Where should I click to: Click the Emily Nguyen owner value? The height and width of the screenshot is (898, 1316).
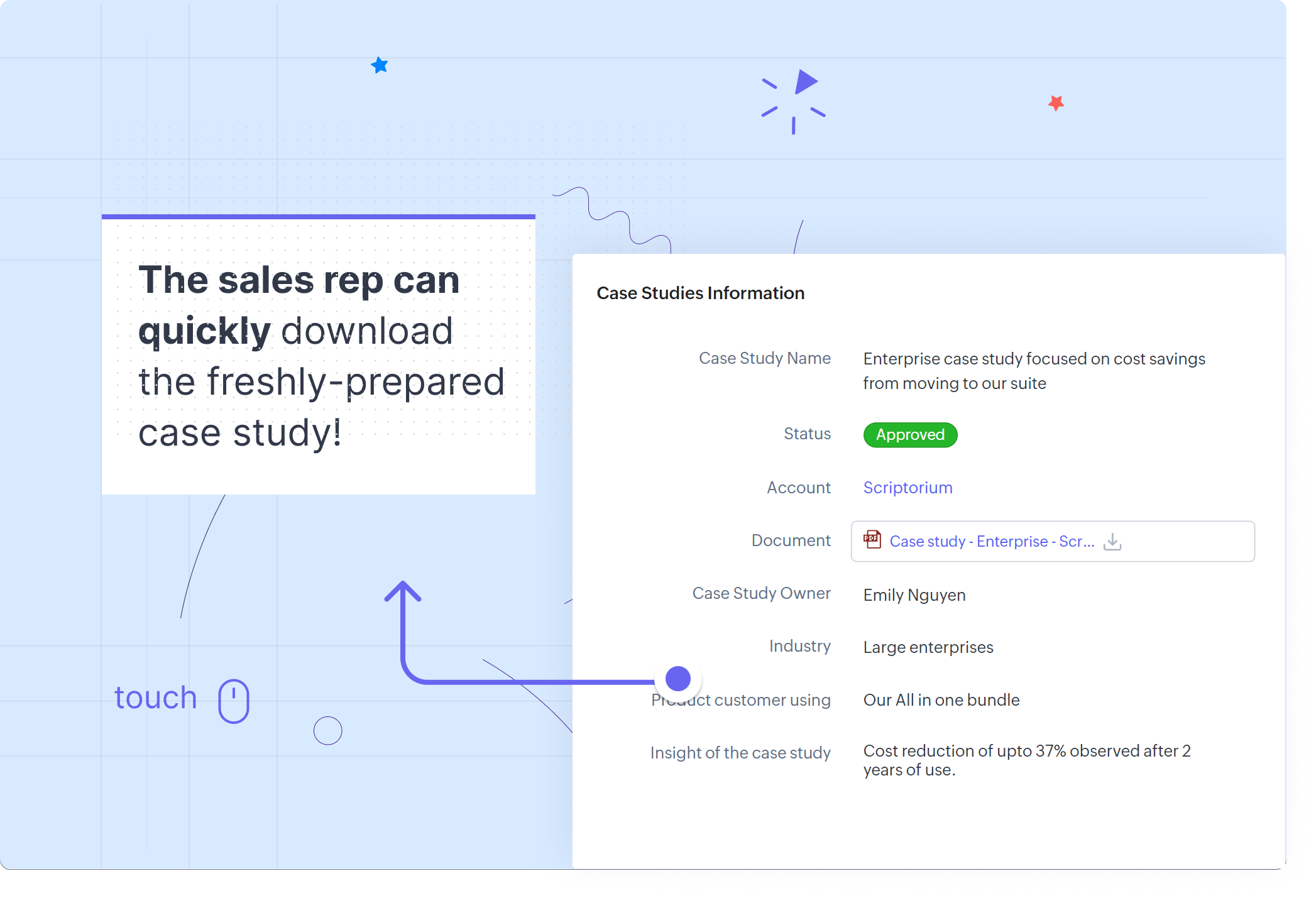point(914,595)
